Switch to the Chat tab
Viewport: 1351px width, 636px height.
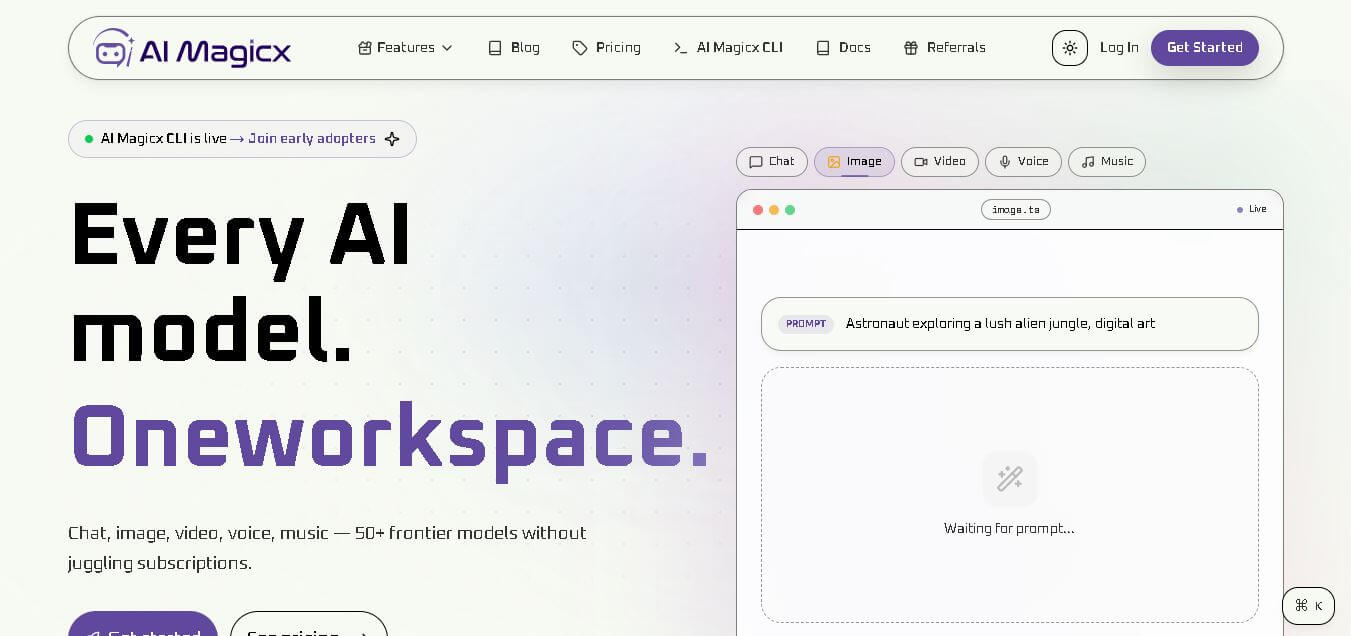click(772, 162)
